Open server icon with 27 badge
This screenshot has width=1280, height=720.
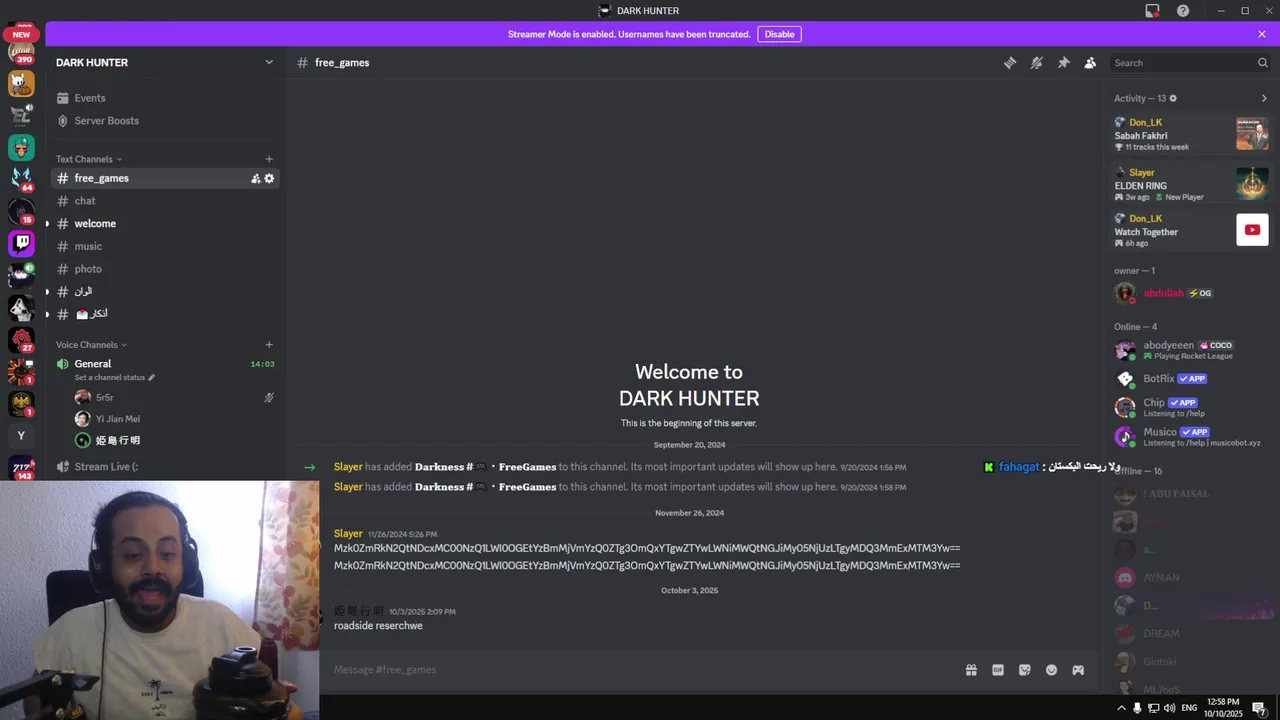tap(21, 339)
